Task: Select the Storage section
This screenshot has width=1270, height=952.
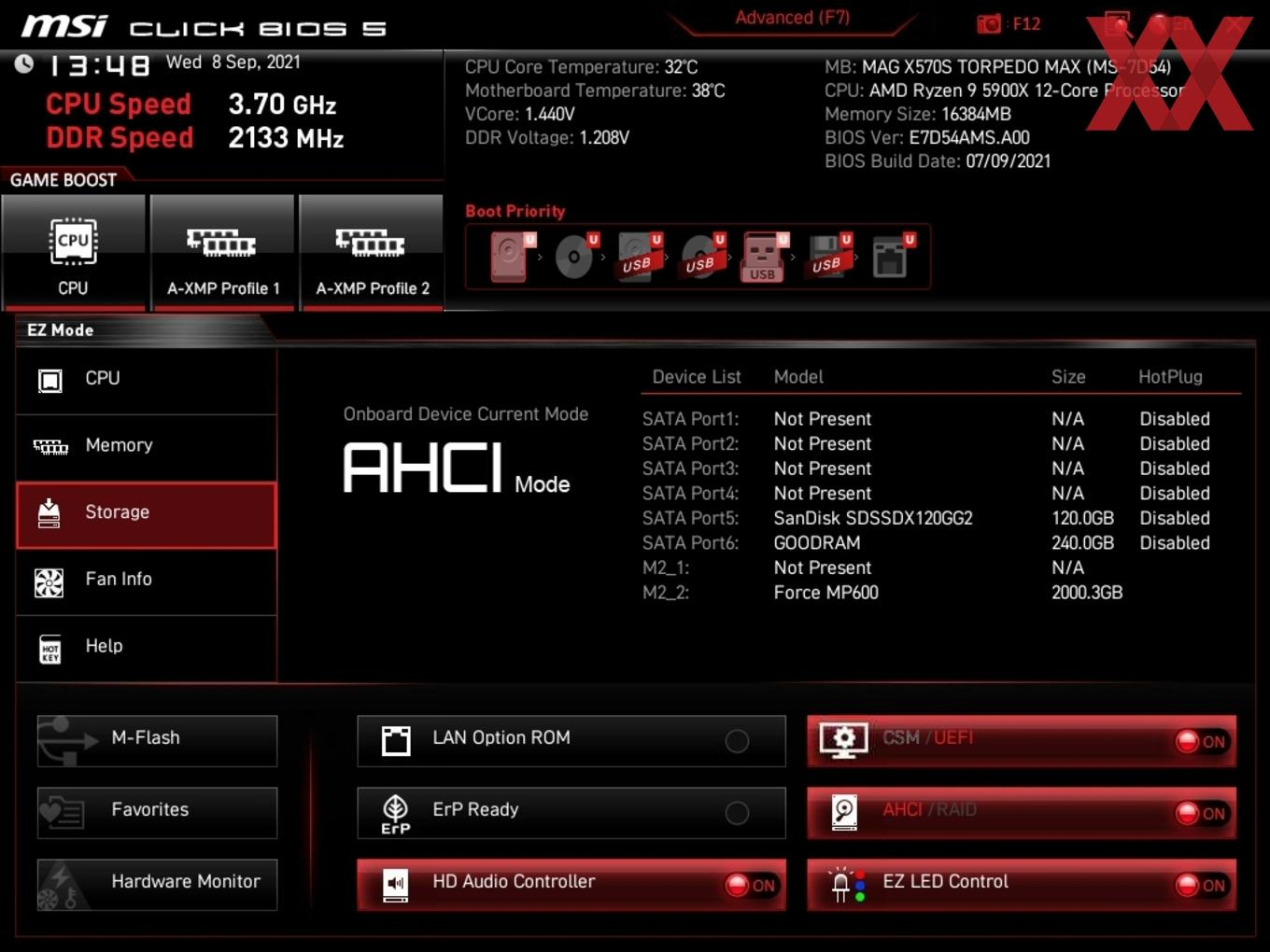Action: [x=147, y=513]
